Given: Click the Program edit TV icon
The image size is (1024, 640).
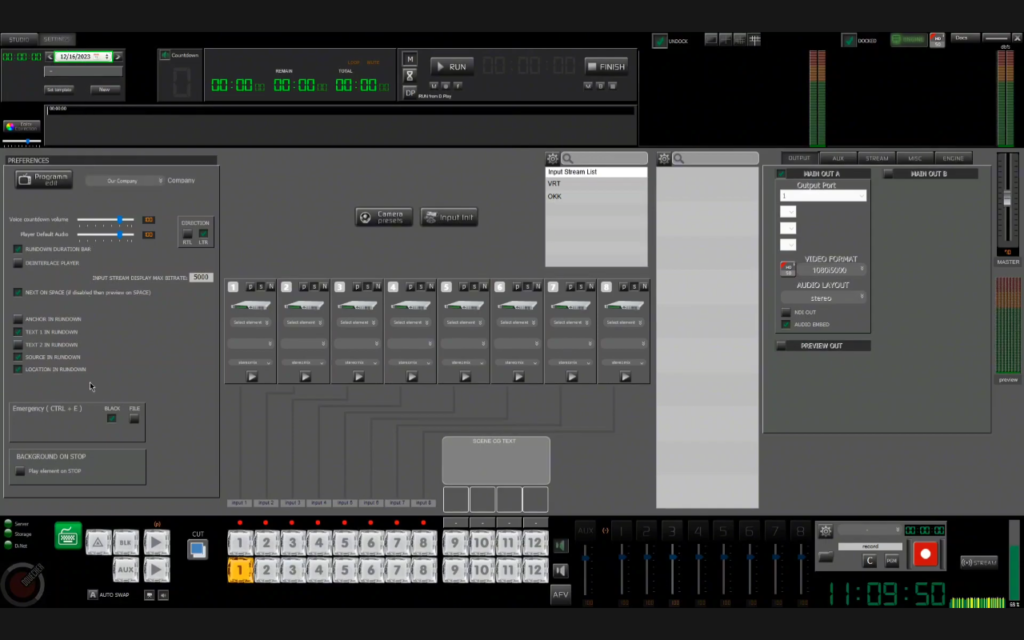Looking at the screenshot, I should pos(44,180).
